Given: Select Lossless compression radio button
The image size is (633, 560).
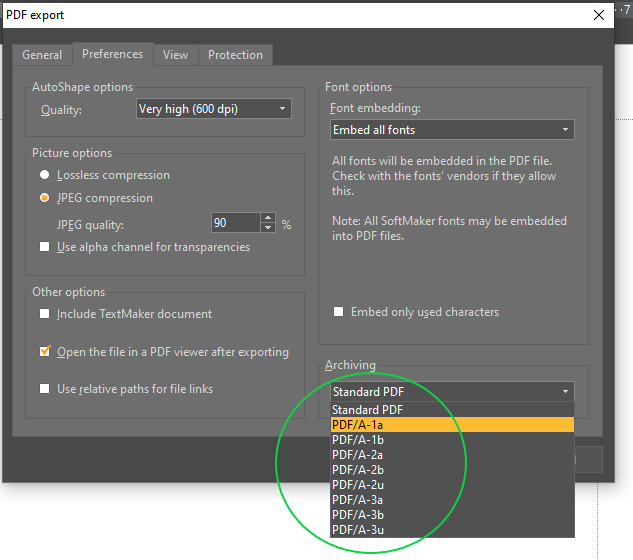Looking at the screenshot, I should coord(45,175).
